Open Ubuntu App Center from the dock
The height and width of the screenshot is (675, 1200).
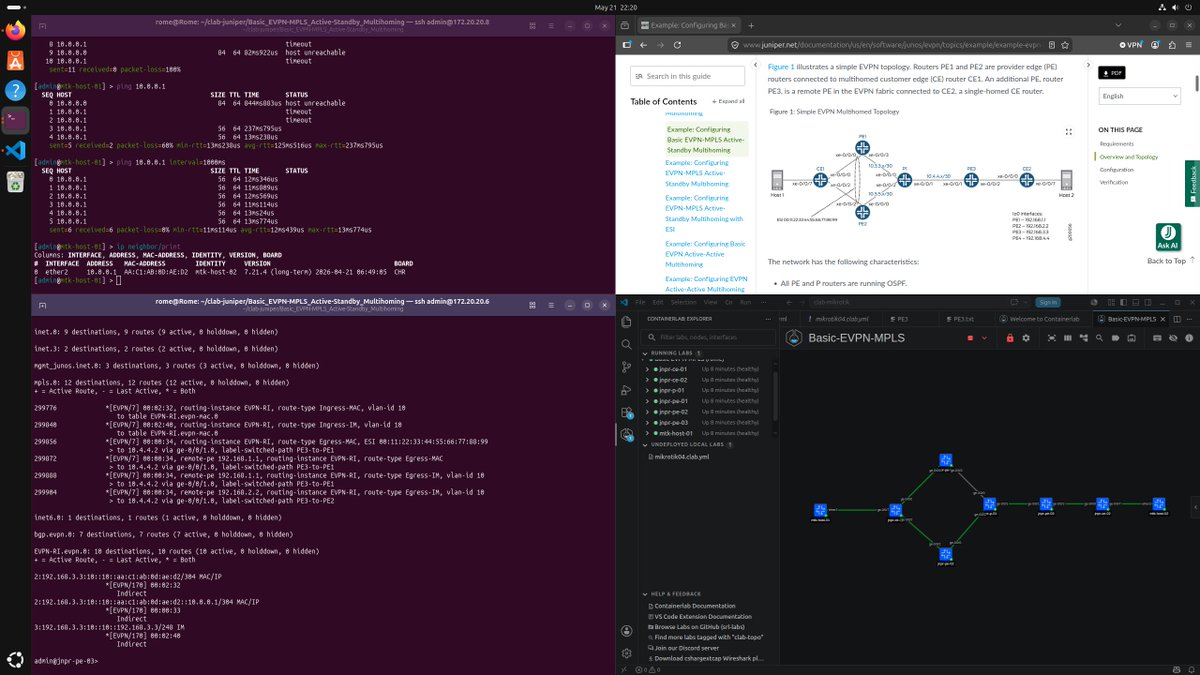click(15, 61)
